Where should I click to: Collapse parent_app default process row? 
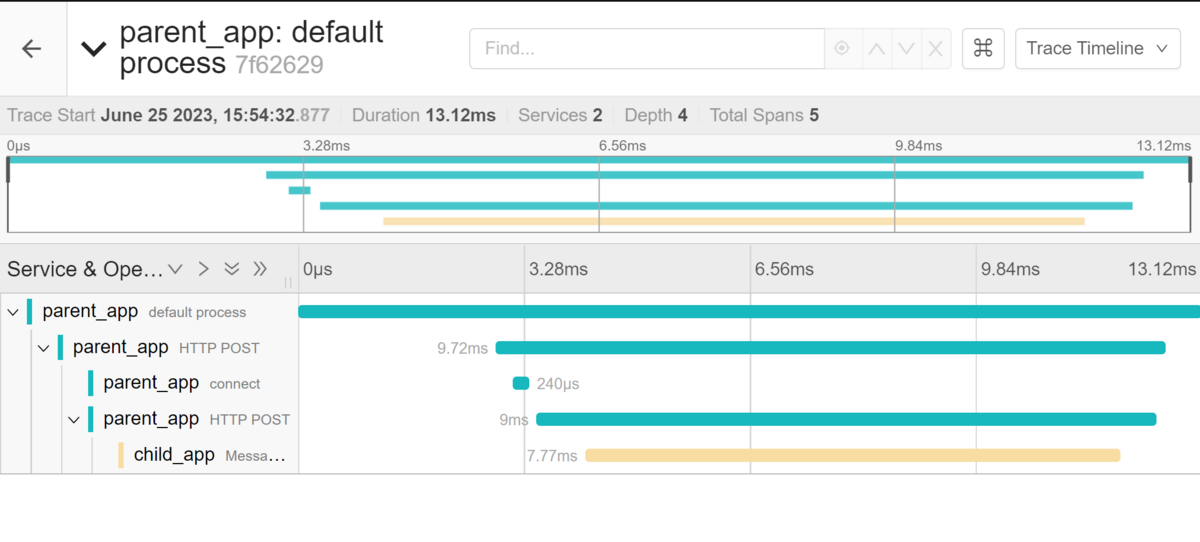click(x=13, y=312)
